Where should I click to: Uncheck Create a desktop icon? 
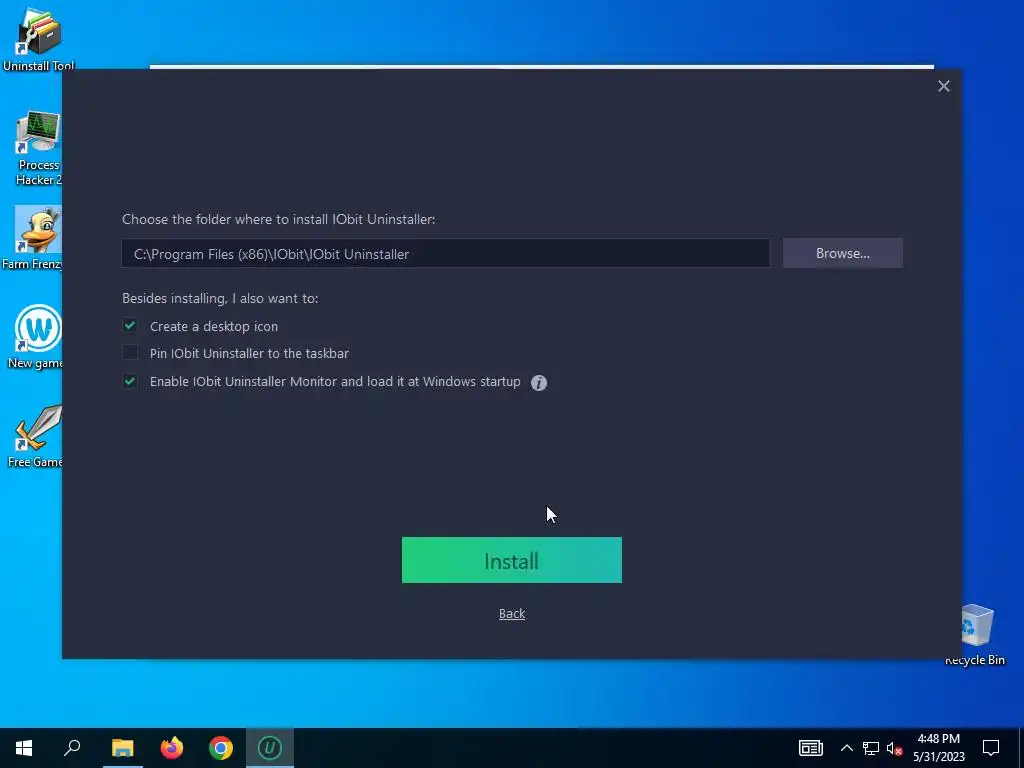point(130,325)
